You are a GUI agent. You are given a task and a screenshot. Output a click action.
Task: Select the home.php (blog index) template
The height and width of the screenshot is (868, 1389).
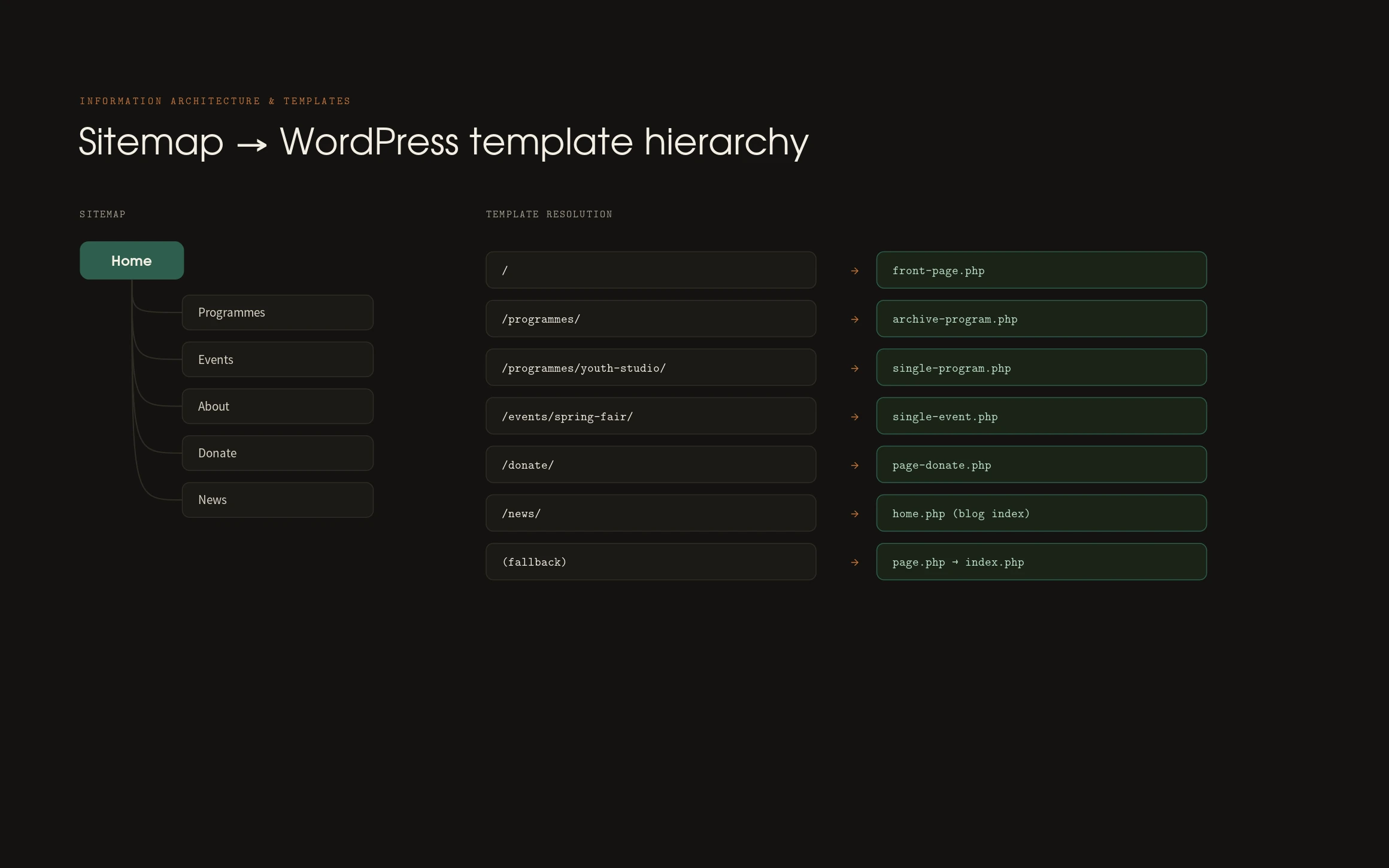coord(1042,513)
